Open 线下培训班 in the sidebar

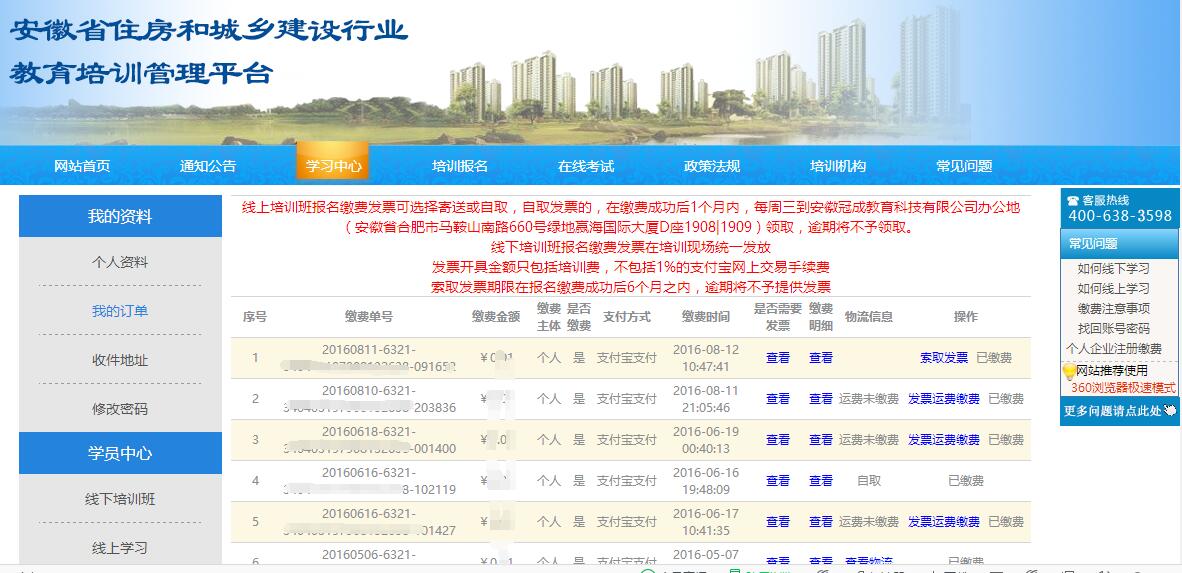click(120, 499)
